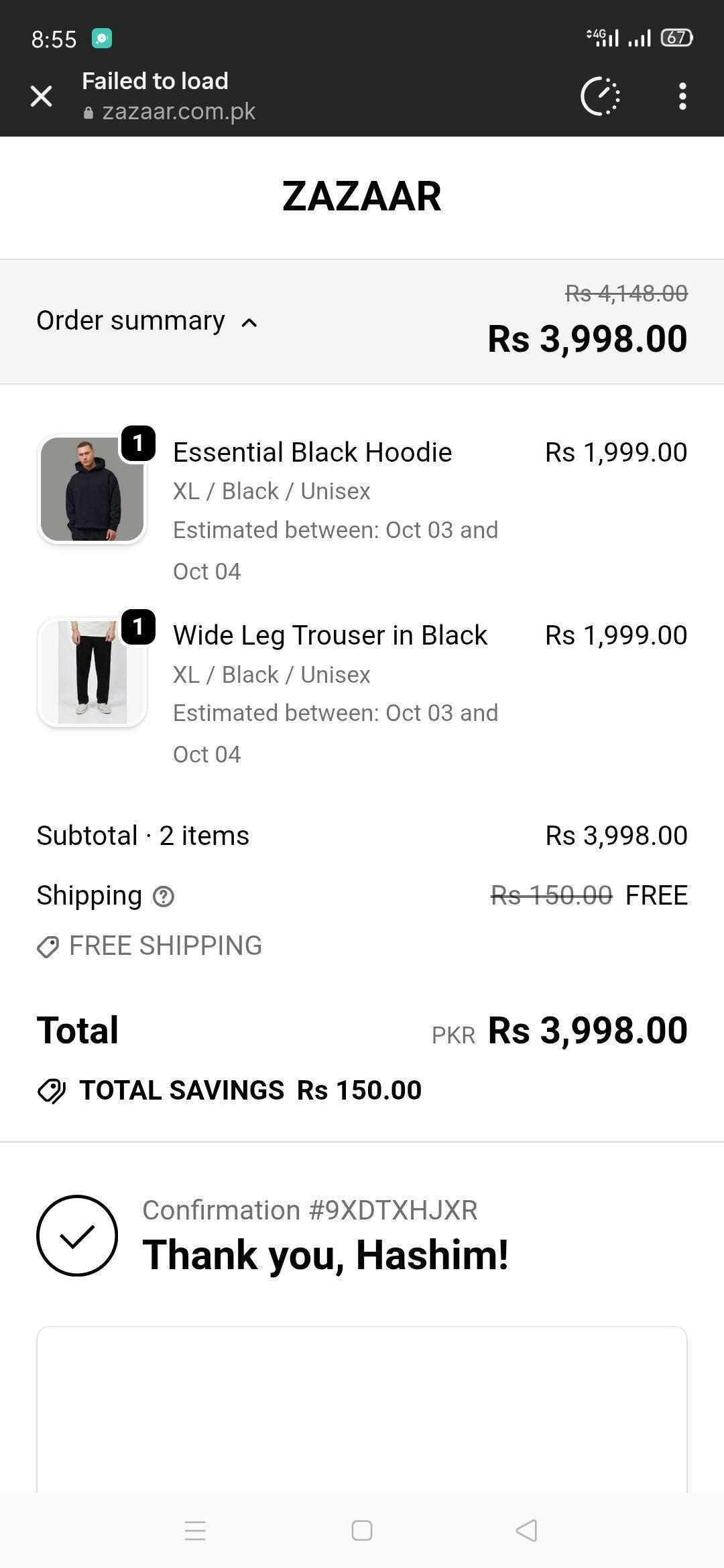Viewport: 724px width, 1568px height.
Task: Close the browser tab with X
Action: pos(42,96)
